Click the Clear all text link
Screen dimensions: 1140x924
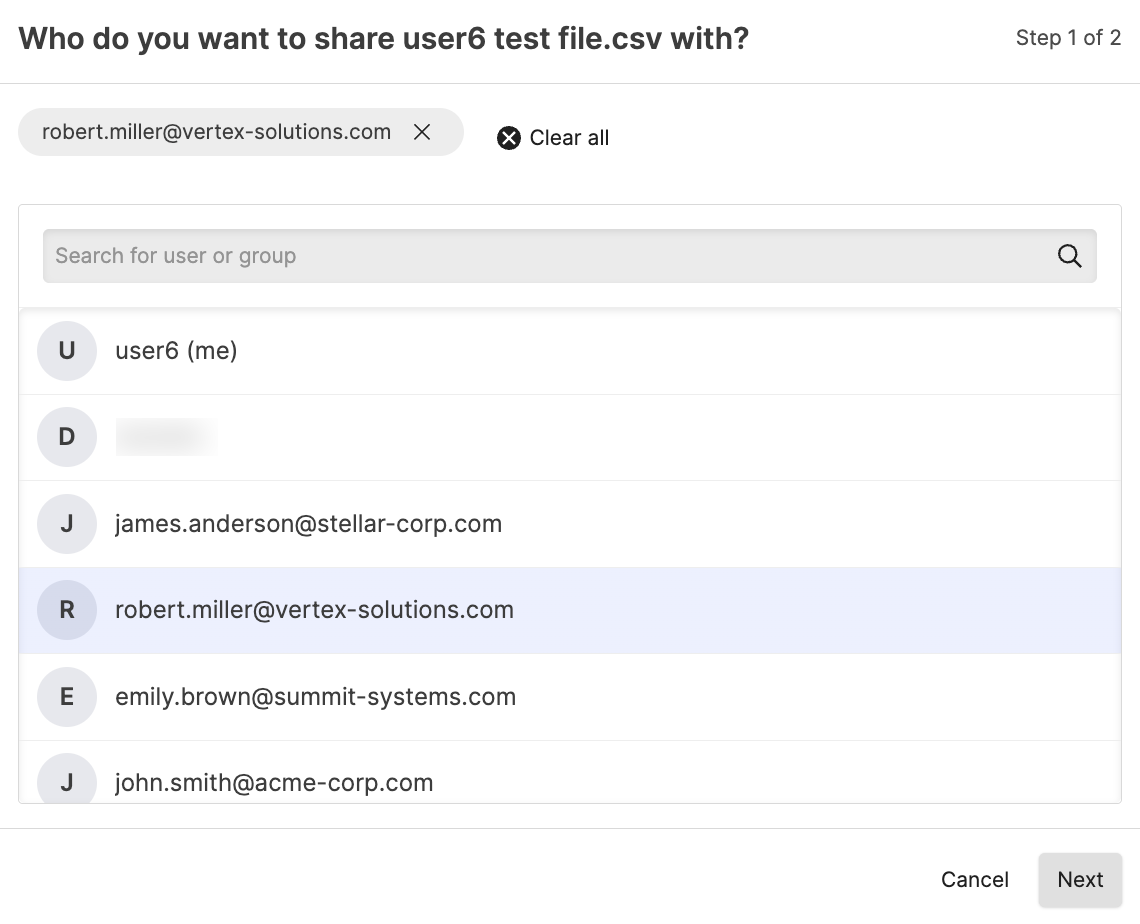pyautogui.click(x=569, y=138)
